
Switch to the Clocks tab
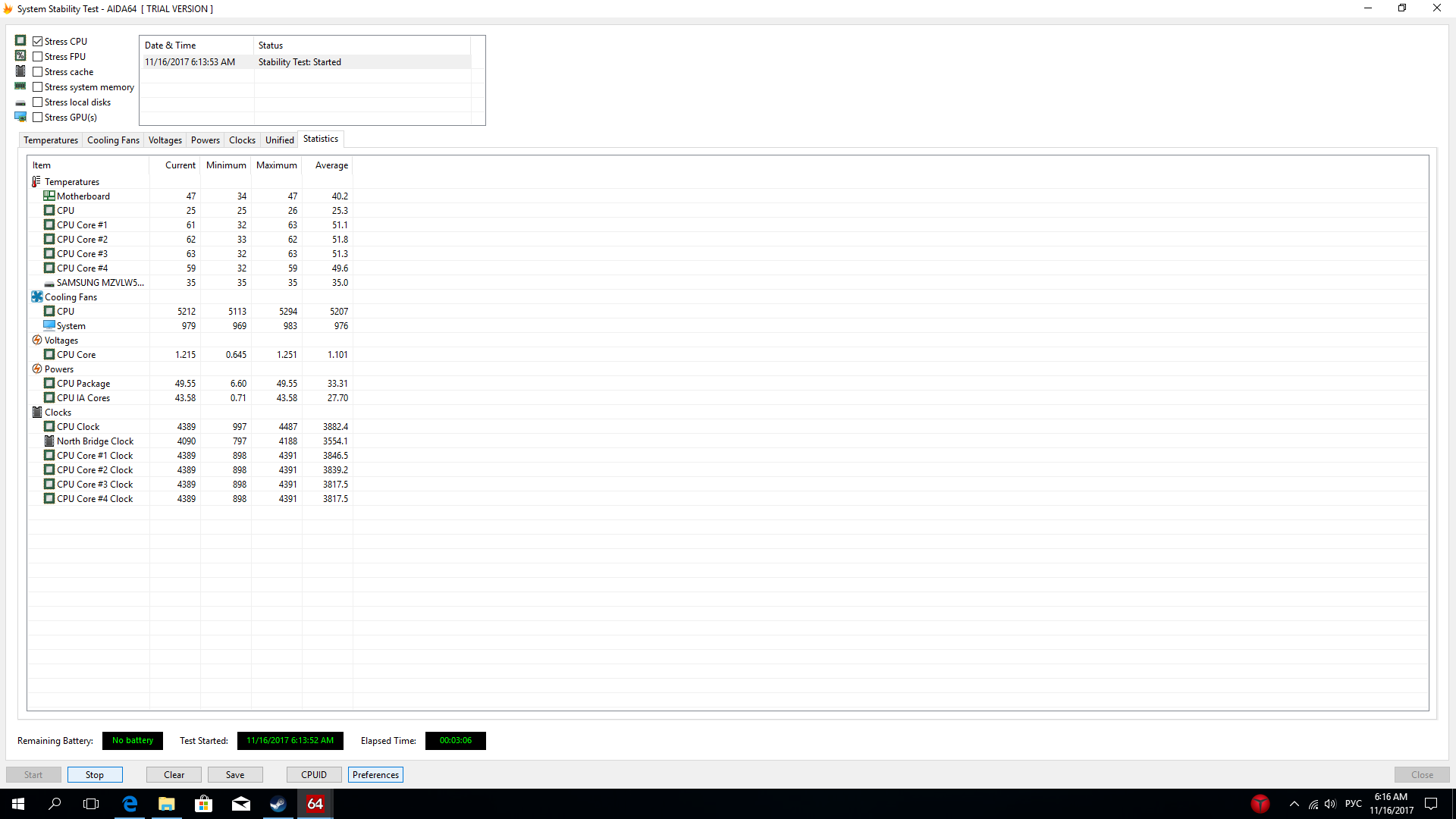pos(242,140)
